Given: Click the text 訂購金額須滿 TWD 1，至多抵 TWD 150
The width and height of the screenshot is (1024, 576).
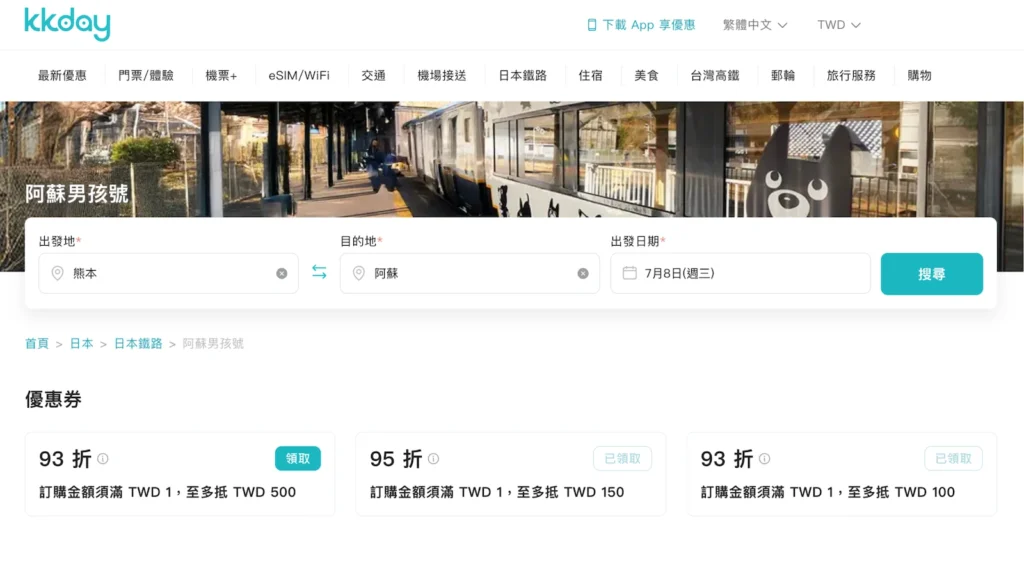Looking at the screenshot, I should (497, 492).
